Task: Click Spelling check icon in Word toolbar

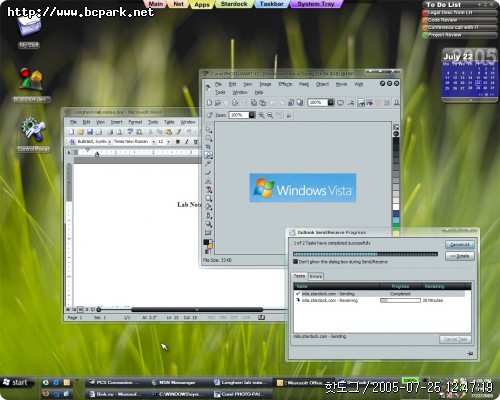Action: 130,132
